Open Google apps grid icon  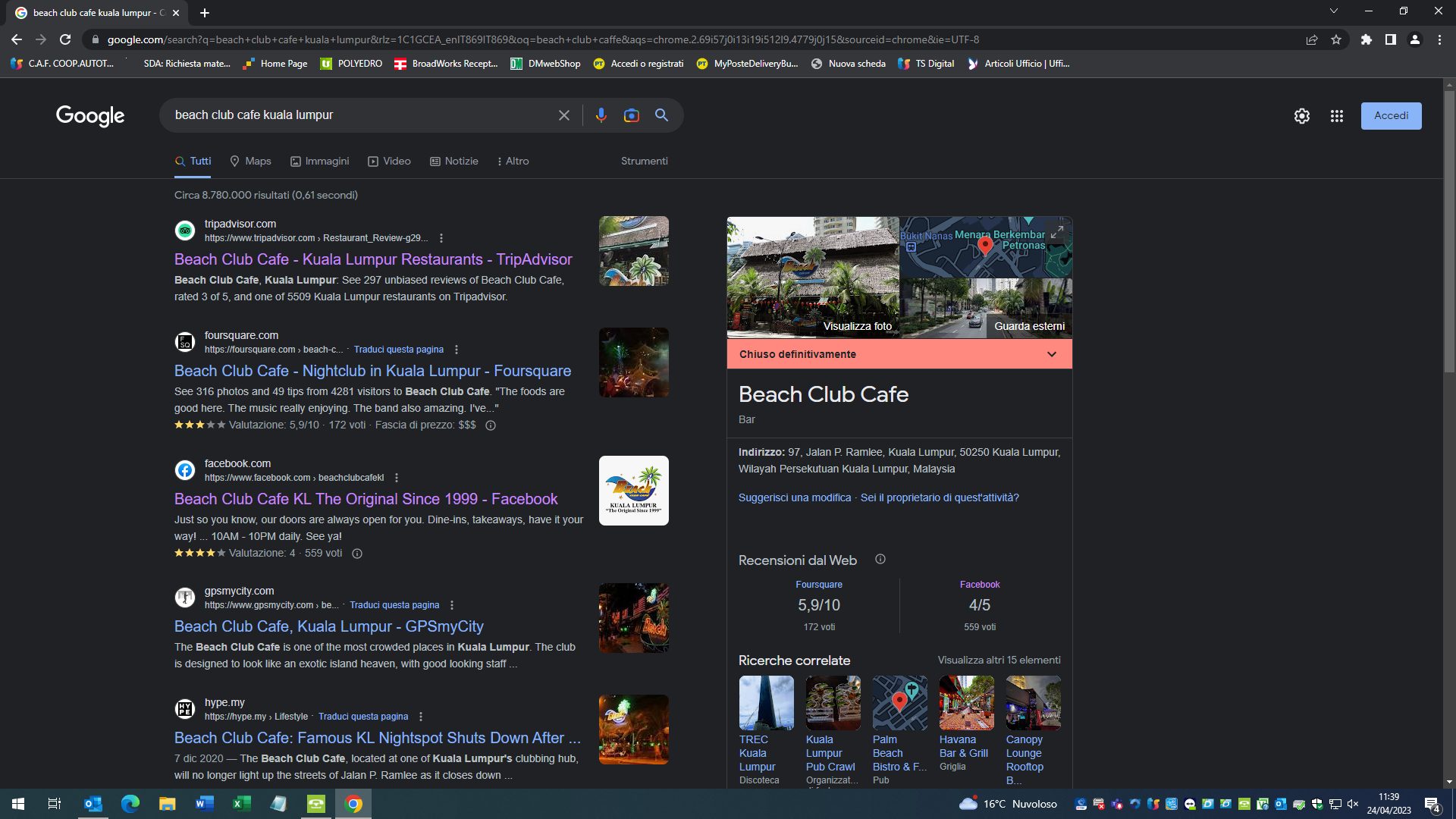[x=1336, y=116]
